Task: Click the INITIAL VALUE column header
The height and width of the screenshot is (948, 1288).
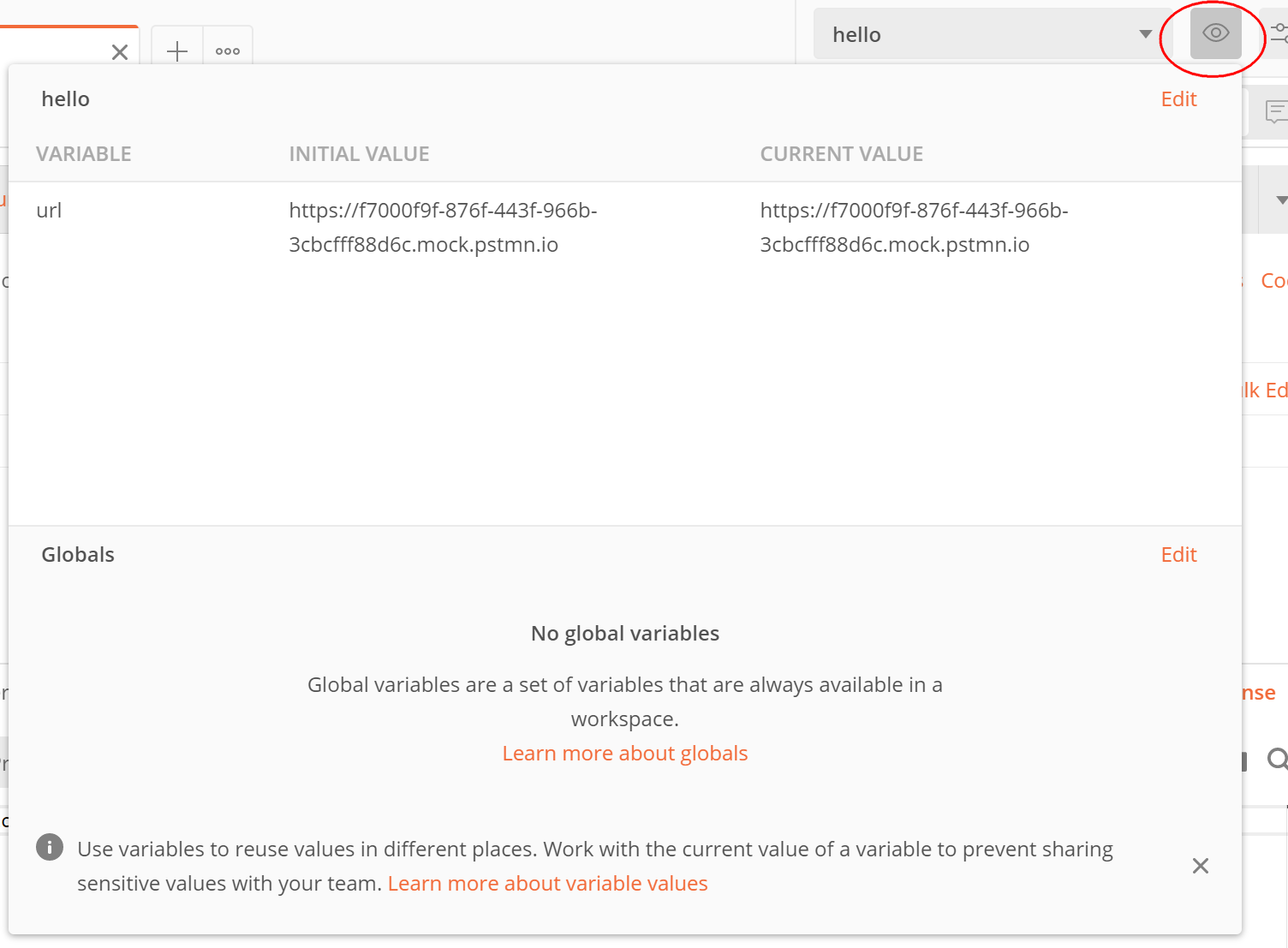Action: point(359,154)
